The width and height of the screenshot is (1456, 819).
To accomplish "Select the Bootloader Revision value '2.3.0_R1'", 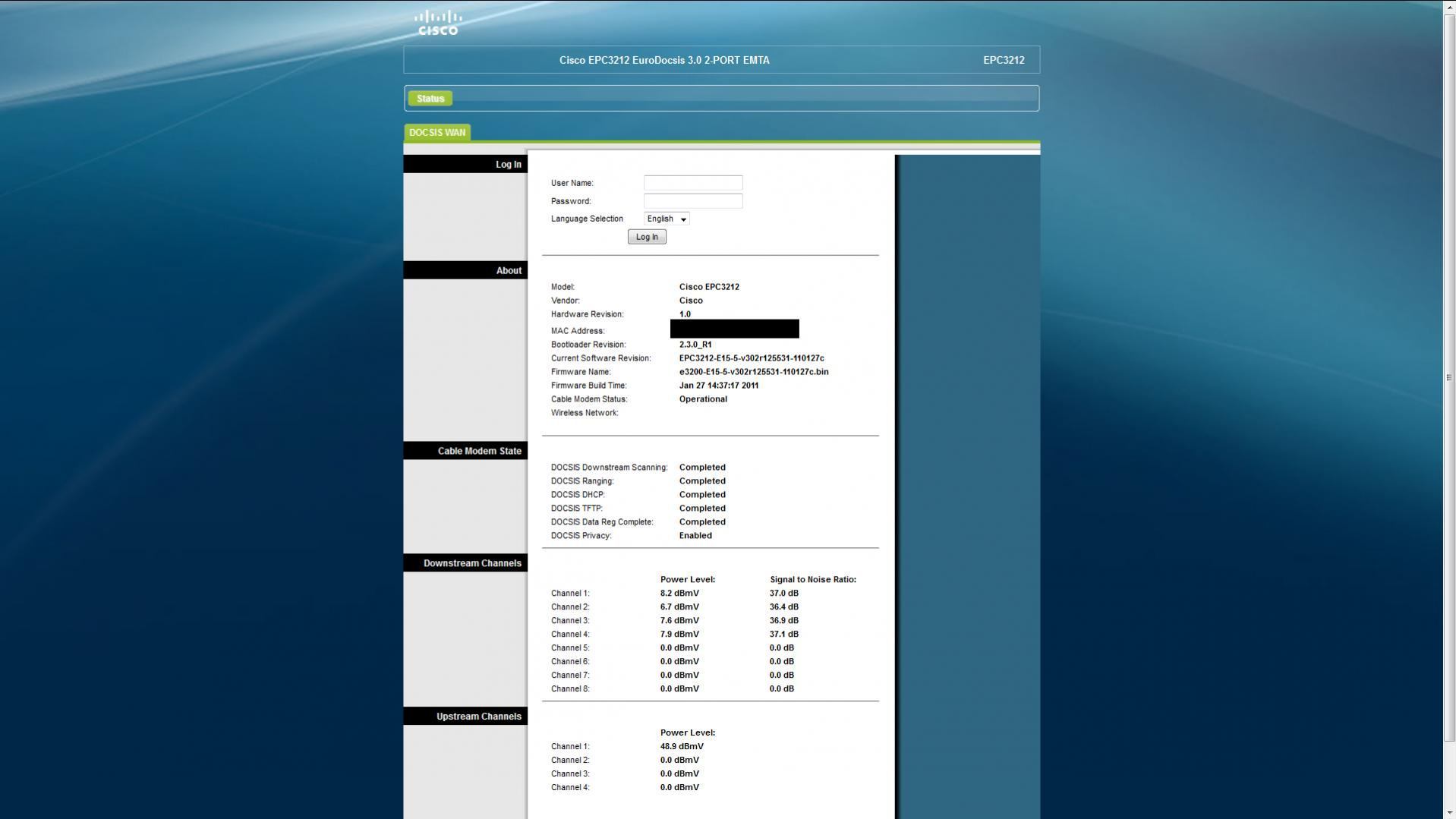I will click(695, 345).
